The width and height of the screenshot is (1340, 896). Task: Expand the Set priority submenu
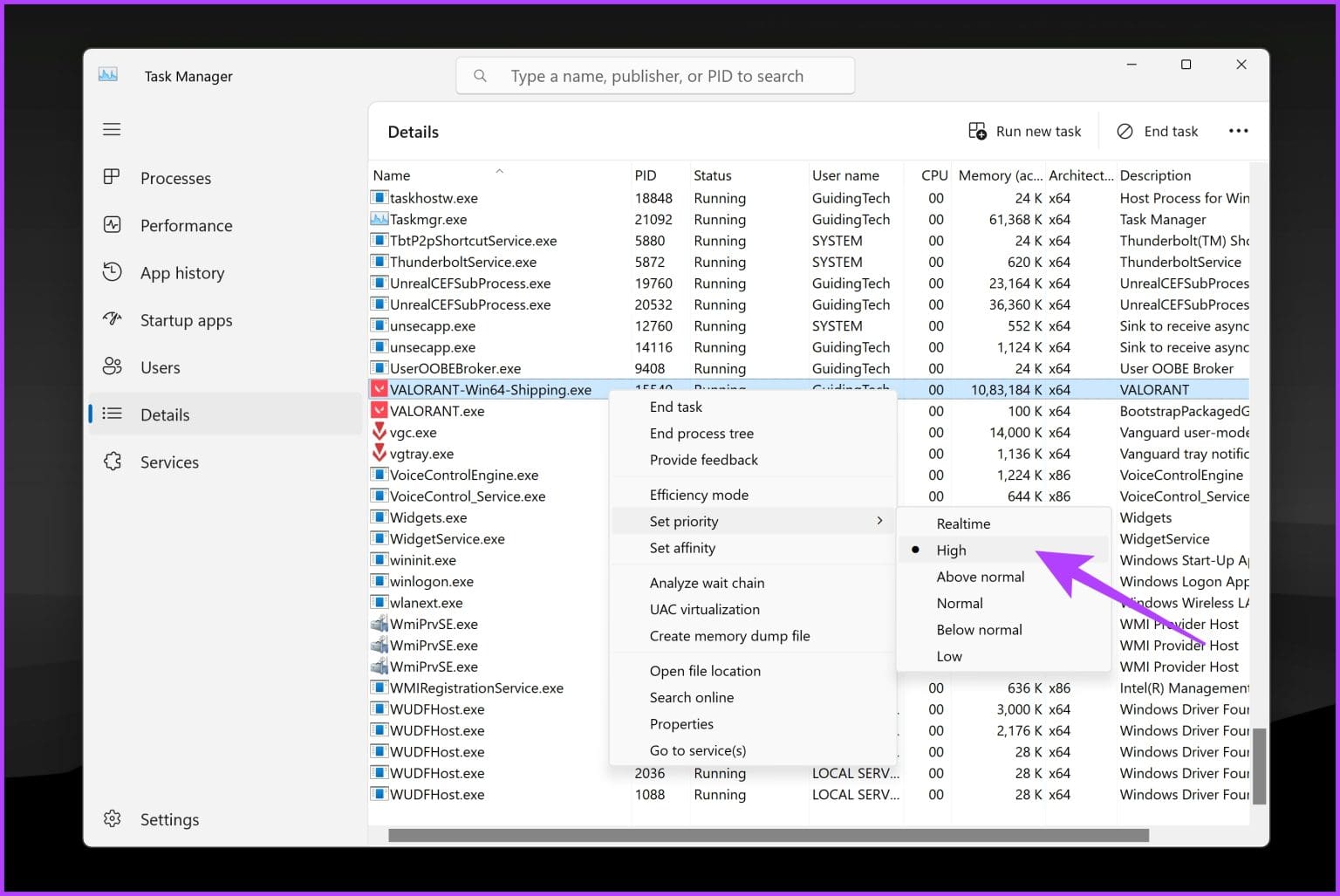(684, 521)
